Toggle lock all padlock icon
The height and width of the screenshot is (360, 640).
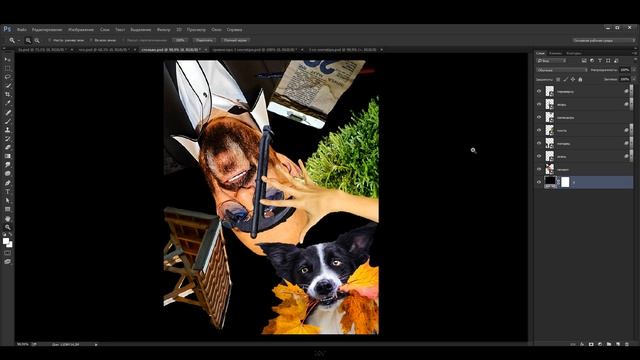[x=580, y=79]
